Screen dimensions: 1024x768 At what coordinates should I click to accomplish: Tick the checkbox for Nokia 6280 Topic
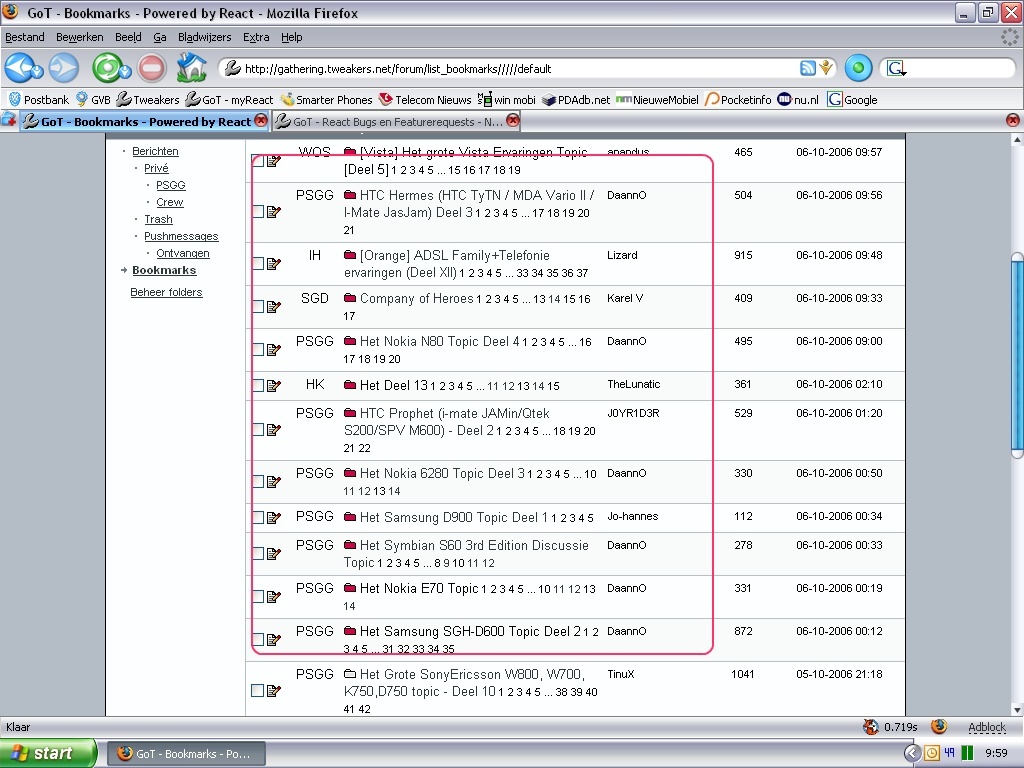pyautogui.click(x=258, y=482)
